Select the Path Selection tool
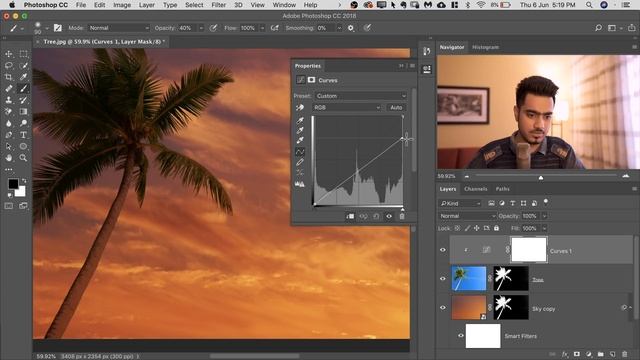 [x=9, y=146]
